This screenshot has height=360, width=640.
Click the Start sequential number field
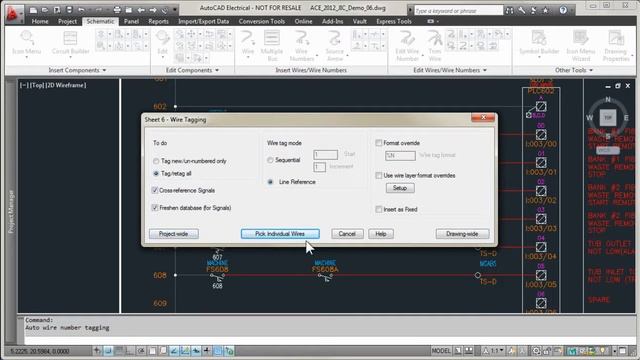(x=325, y=154)
